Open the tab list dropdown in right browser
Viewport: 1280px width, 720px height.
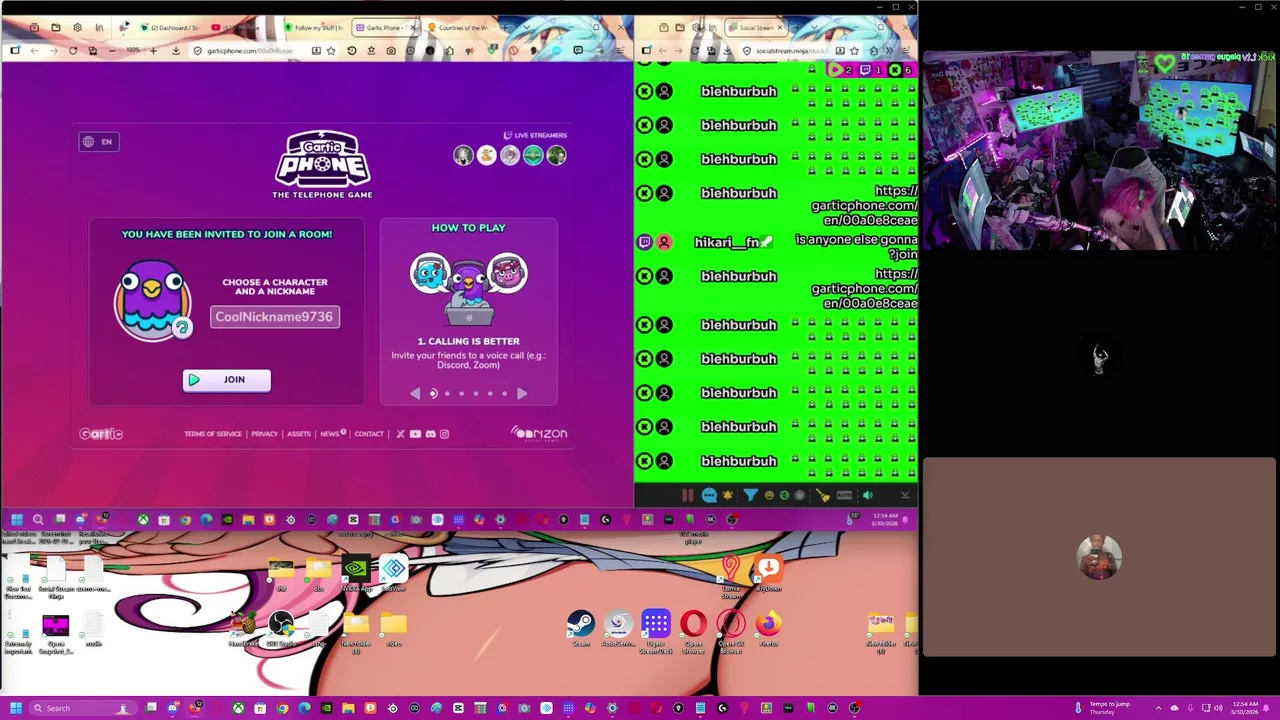[814, 27]
